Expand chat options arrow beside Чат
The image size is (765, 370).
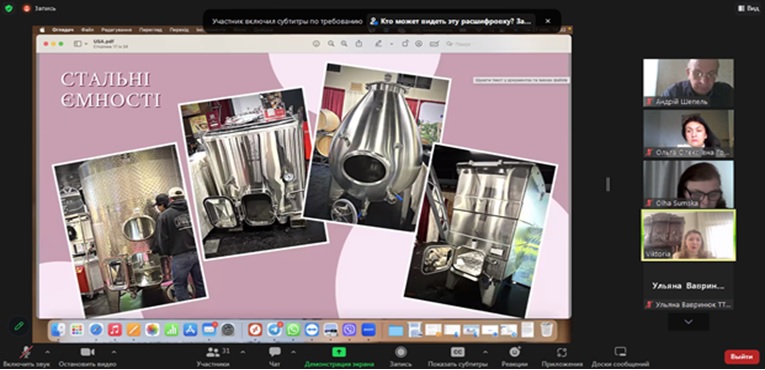(293, 351)
